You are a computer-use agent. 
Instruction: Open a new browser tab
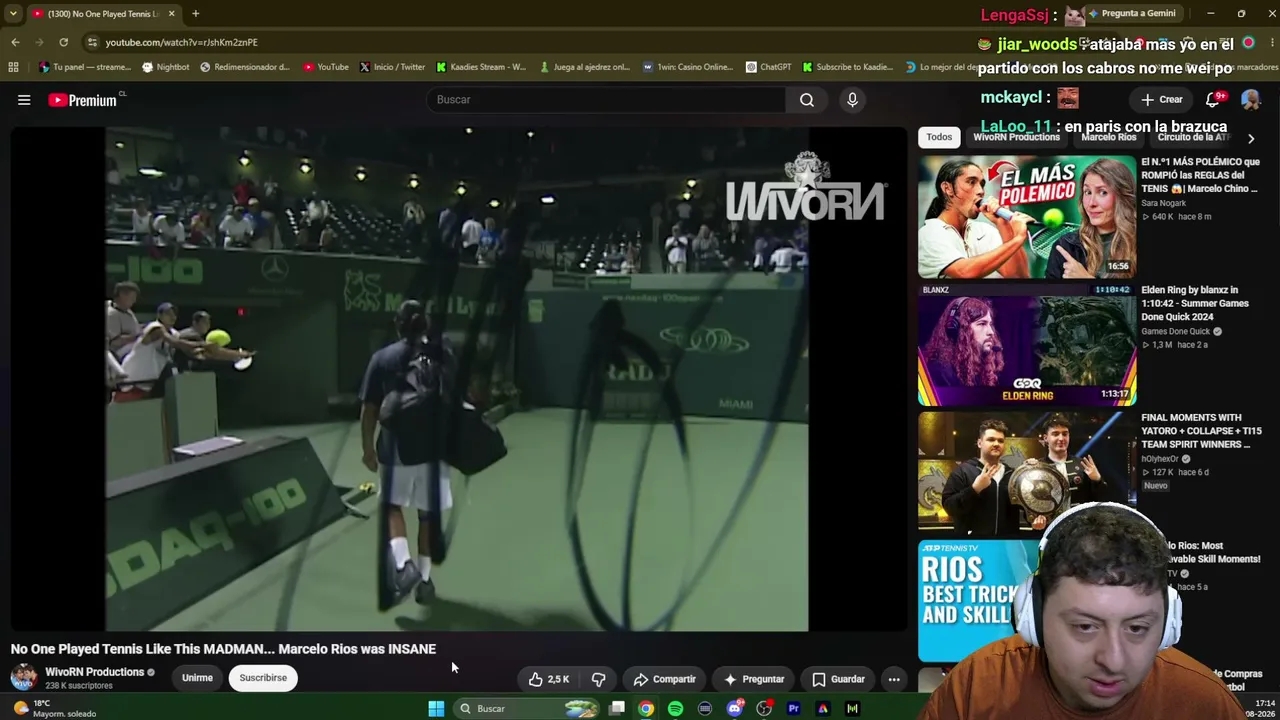(195, 13)
